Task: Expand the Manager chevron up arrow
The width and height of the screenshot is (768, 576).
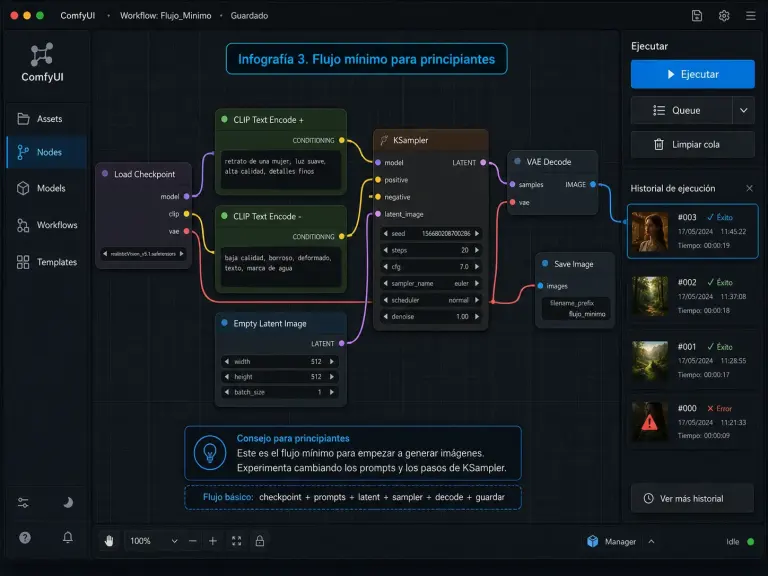Action: 651,541
